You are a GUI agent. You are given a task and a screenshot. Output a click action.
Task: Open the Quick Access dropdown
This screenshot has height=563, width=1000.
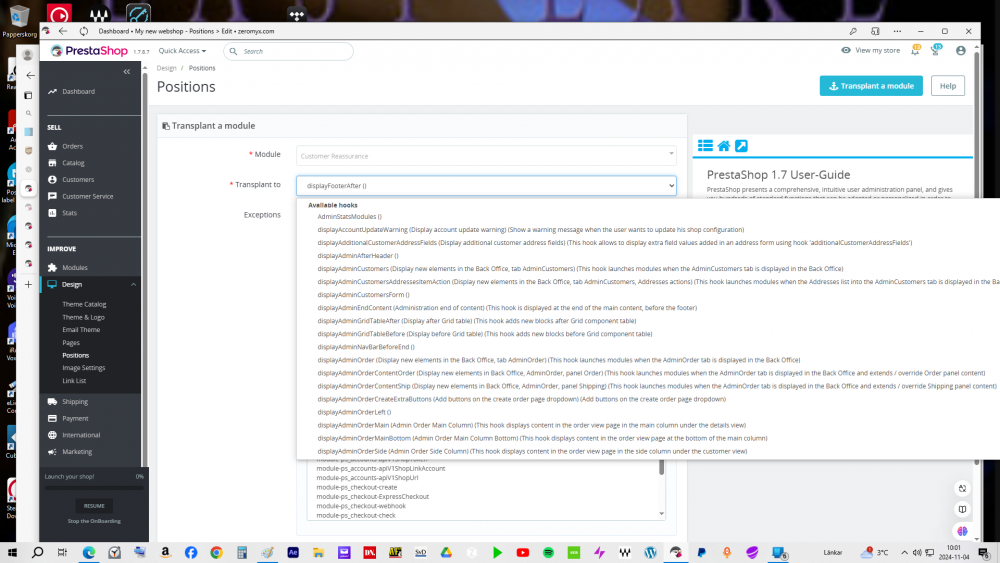pyautogui.click(x=182, y=50)
